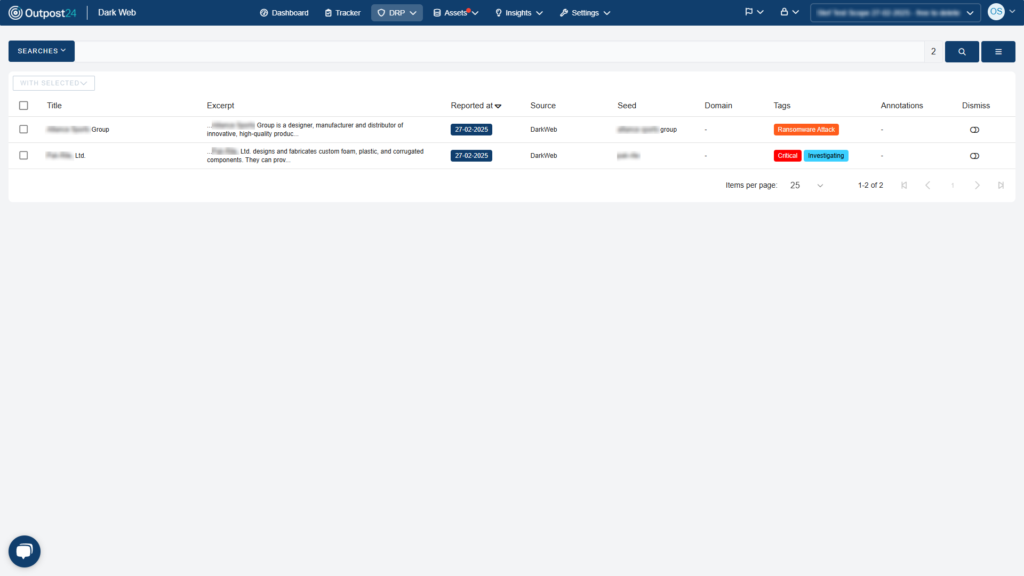Viewport: 1024px width, 576px height.
Task: Sort by Excerpt column header
Action: 220,105
